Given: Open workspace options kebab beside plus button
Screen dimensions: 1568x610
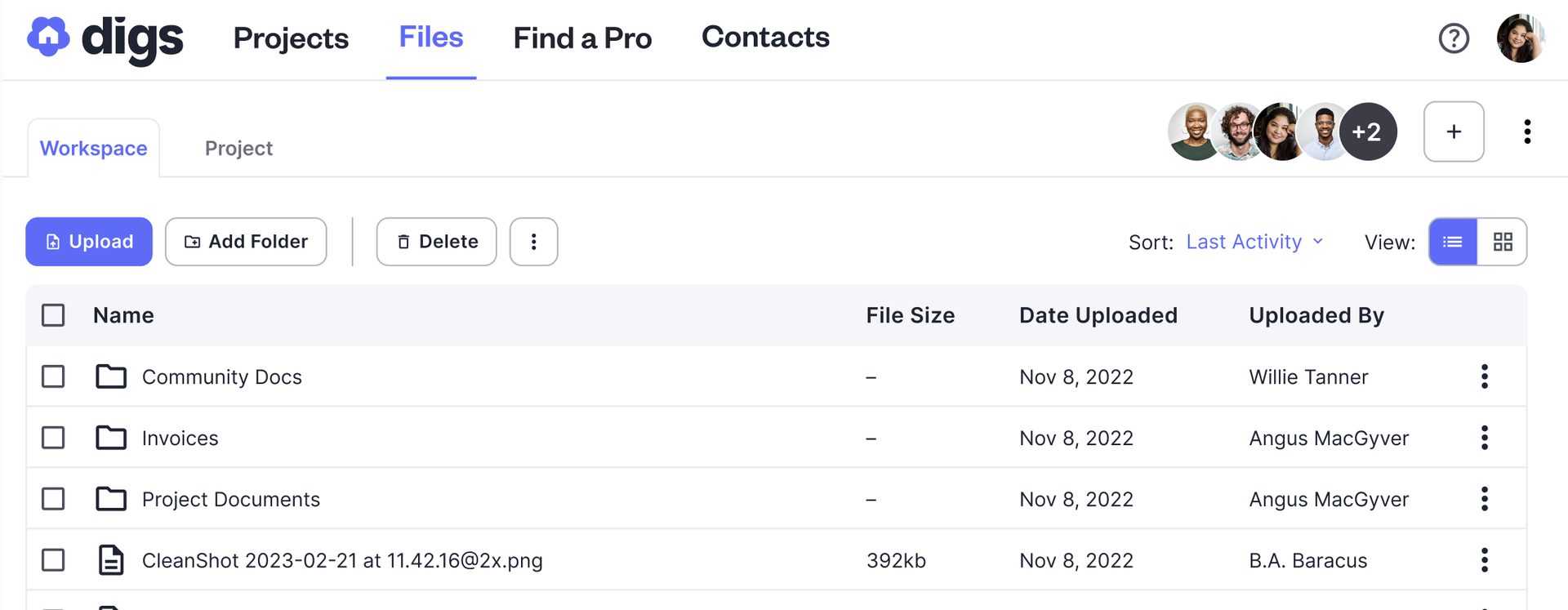Looking at the screenshot, I should (x=1527, y=131).
